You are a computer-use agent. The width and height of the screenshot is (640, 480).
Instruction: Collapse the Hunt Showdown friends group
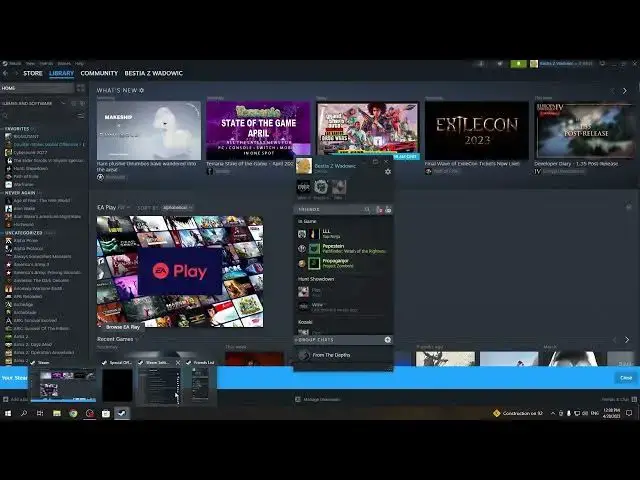(x=316, y=279)
